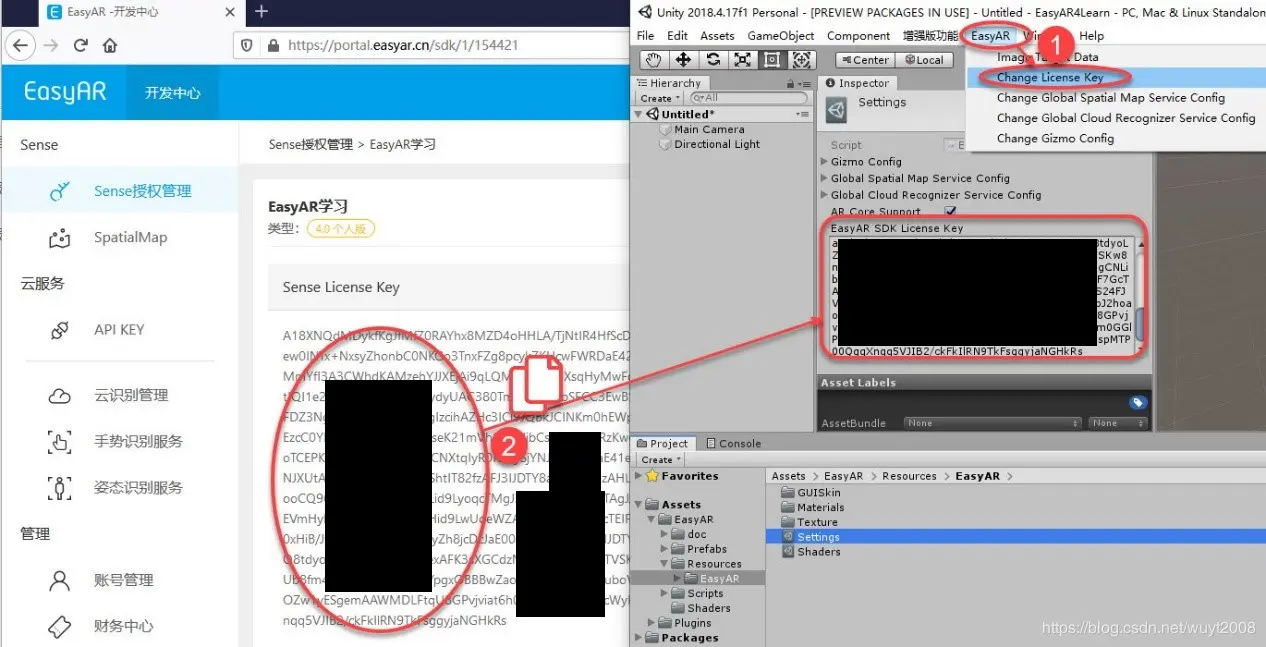Select the Shaders asset in Project
The width and height of the screenshot is (1266, 647).
pyautogui.click(x=818, y=552)
